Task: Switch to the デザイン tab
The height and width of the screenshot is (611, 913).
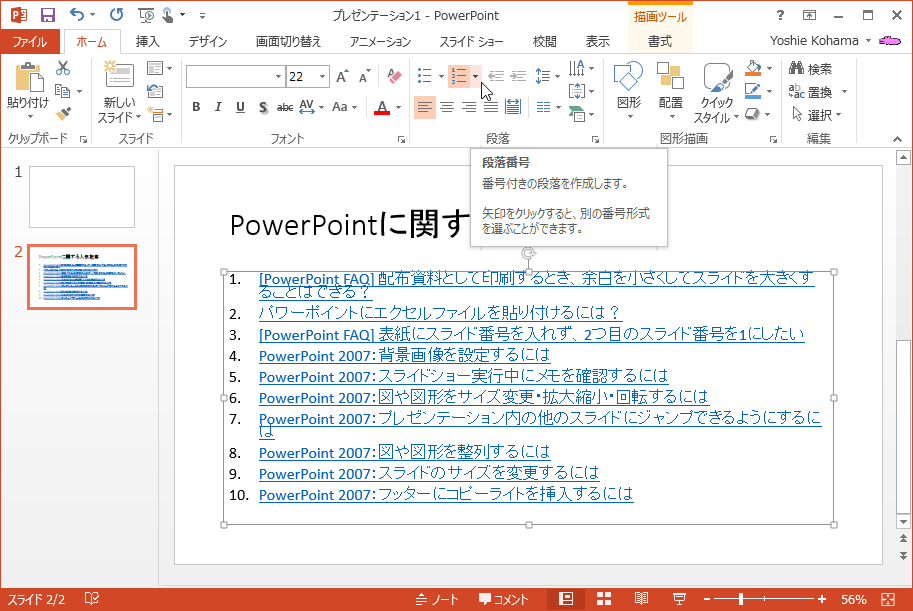Action: (x=207, y=41)
